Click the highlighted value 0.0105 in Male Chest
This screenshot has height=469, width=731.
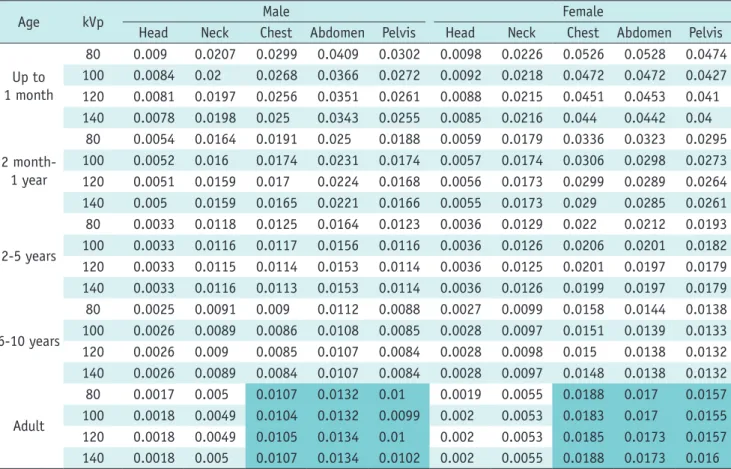pyautogui.click(x=276, y=437)
